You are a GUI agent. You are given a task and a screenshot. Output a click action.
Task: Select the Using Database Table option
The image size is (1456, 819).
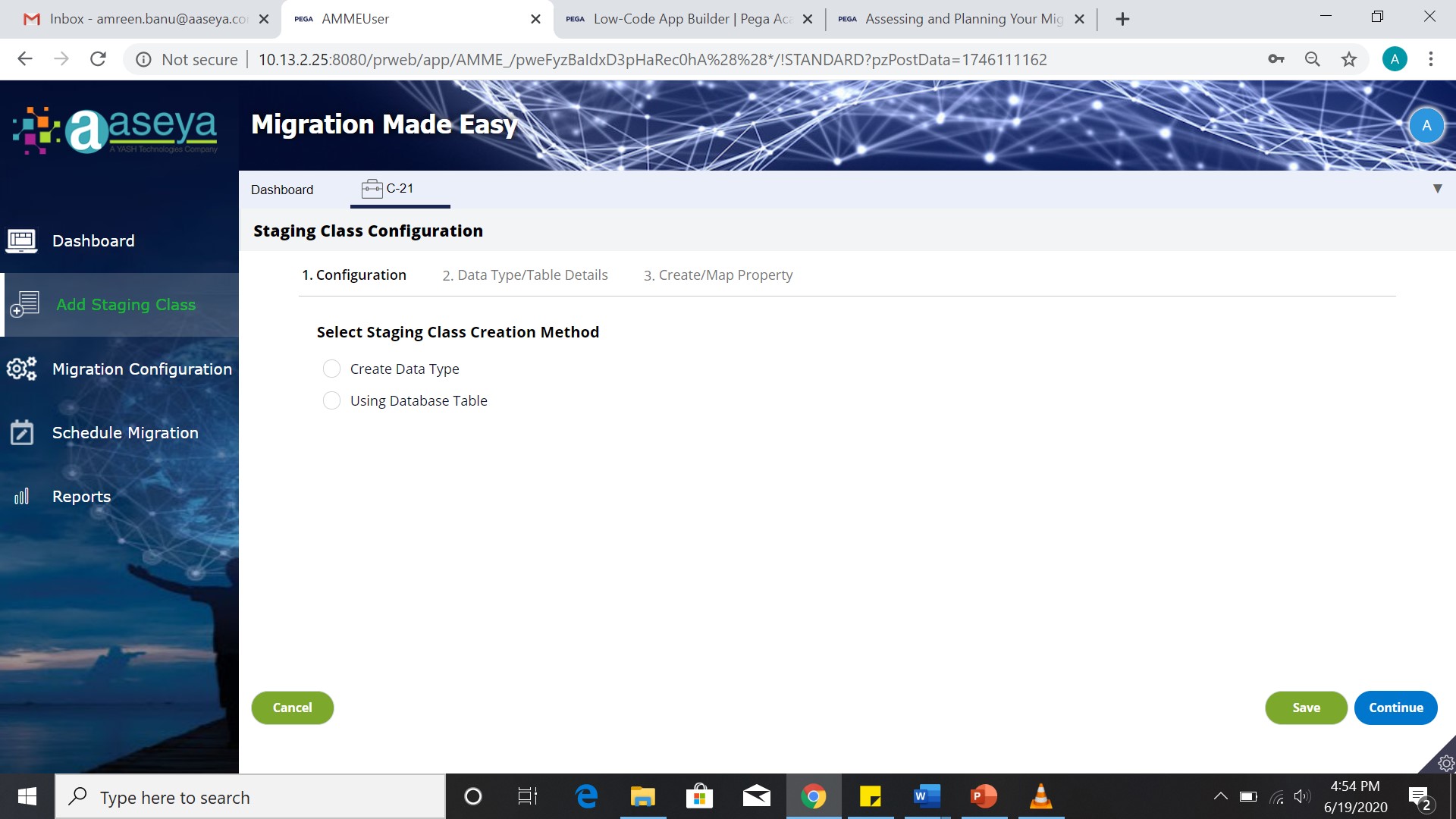tap(331, 401)
